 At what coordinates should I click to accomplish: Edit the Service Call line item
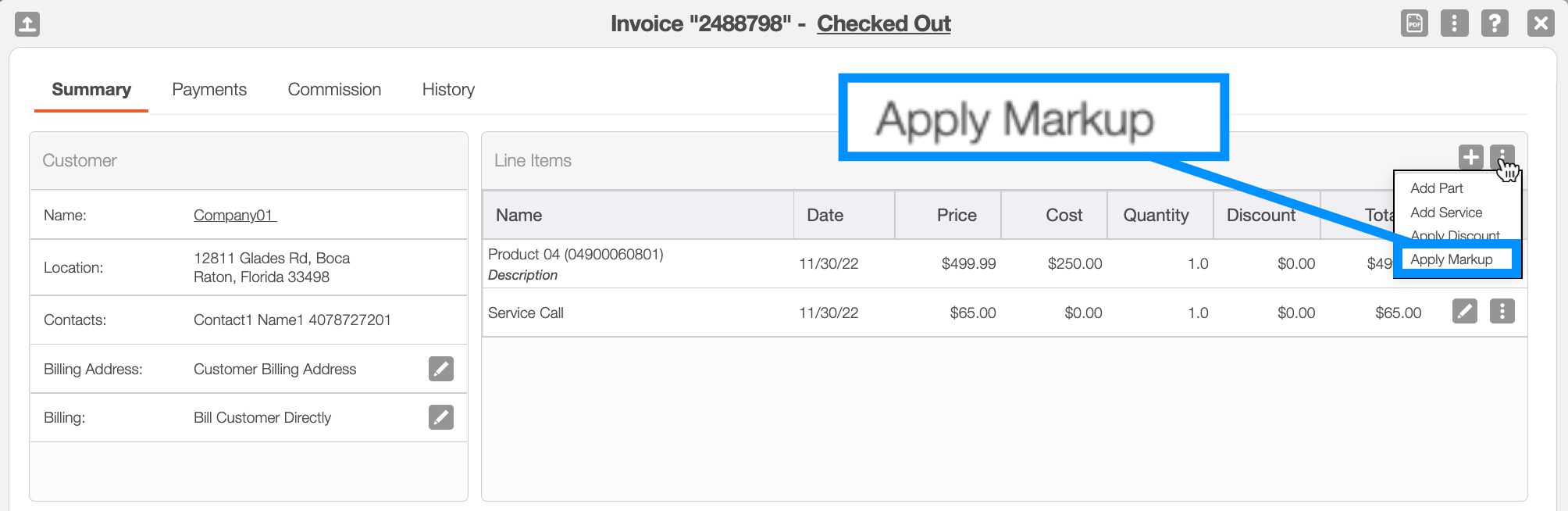tap(1464, 312)
